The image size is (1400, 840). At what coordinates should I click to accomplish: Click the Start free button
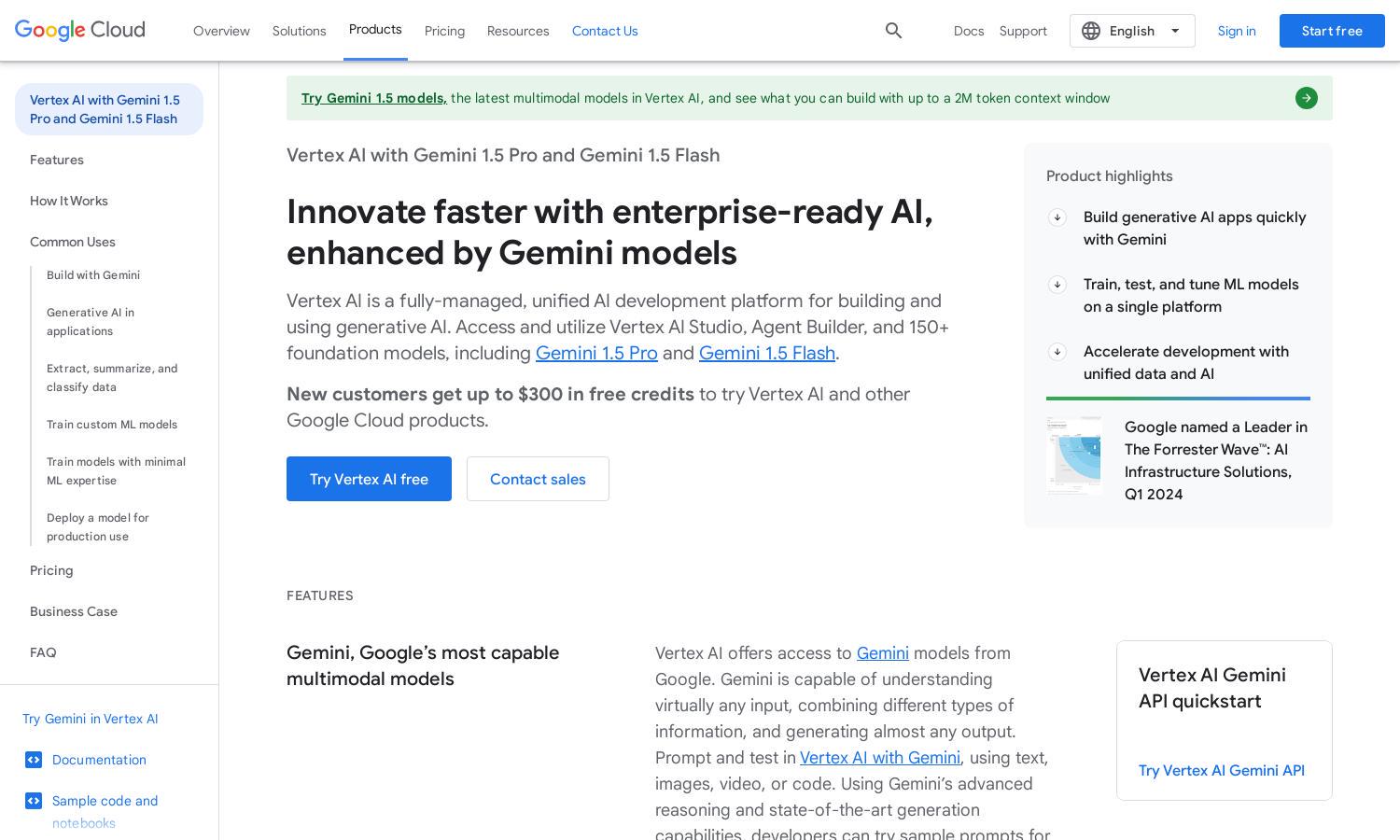point(1332,31)
